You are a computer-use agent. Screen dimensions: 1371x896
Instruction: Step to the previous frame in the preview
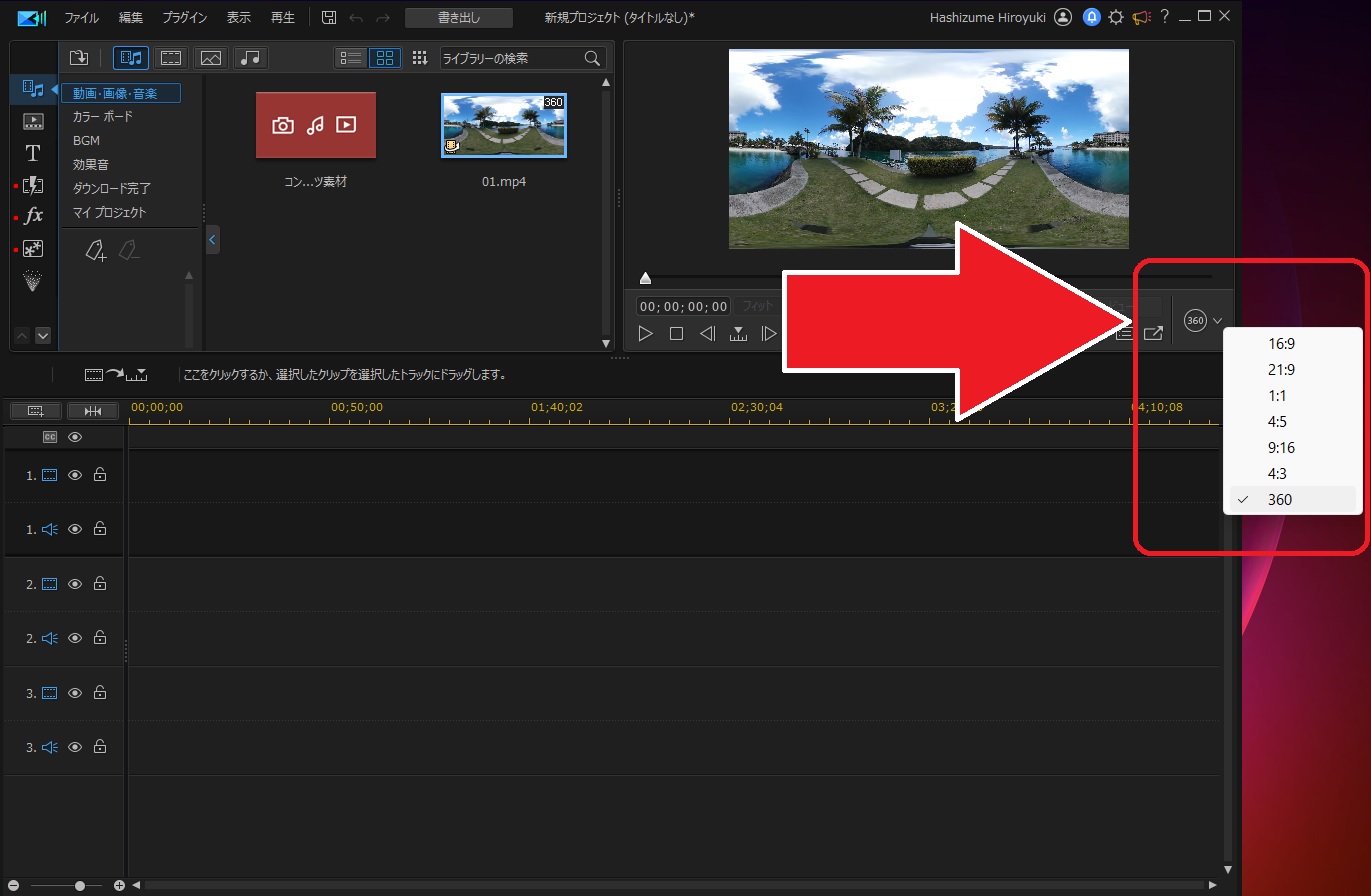707,333
